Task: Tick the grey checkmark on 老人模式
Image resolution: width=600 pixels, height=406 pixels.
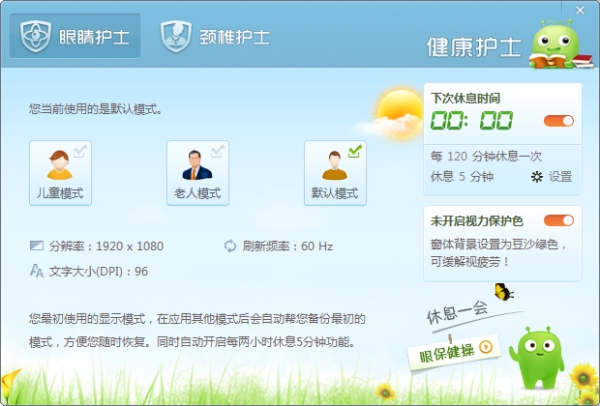Action: tap(218, 151)
